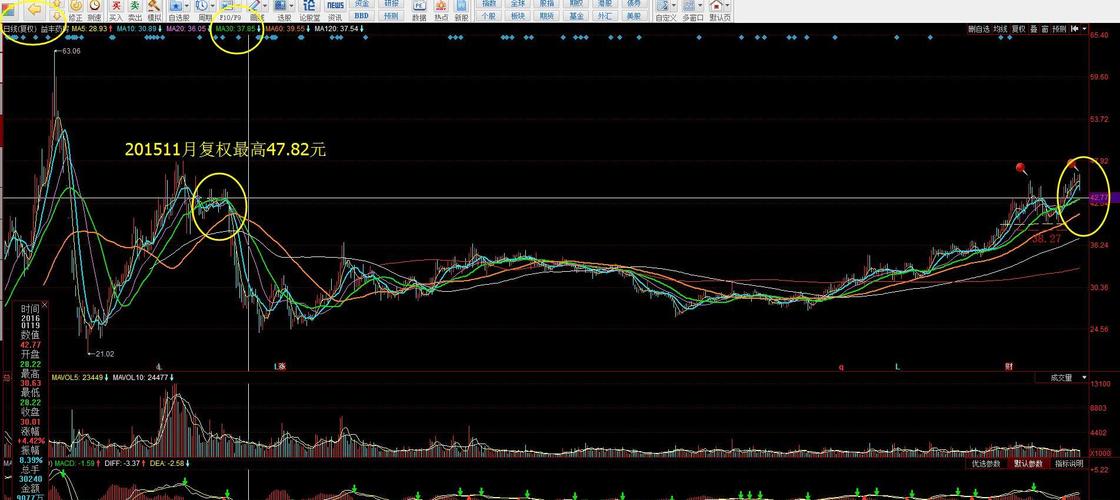The height and width of the screenshot is (500, 1120).
Task: Toggle the 均线 moving average display
Action: (1000, 29)
